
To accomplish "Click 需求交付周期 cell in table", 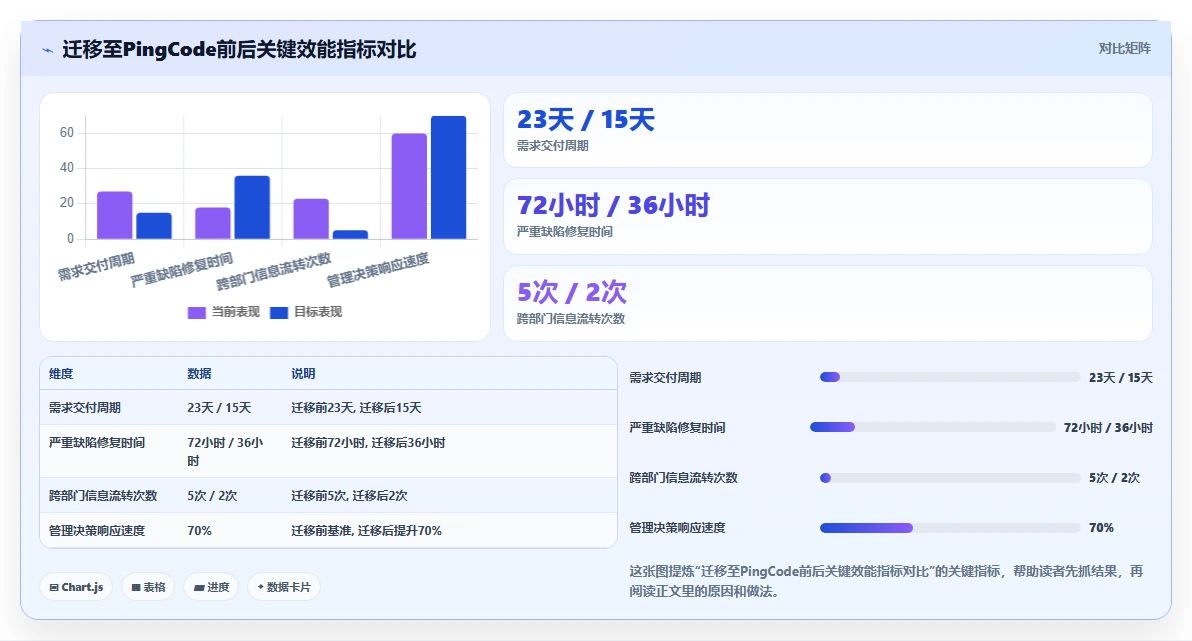I will tap(84, 408).
